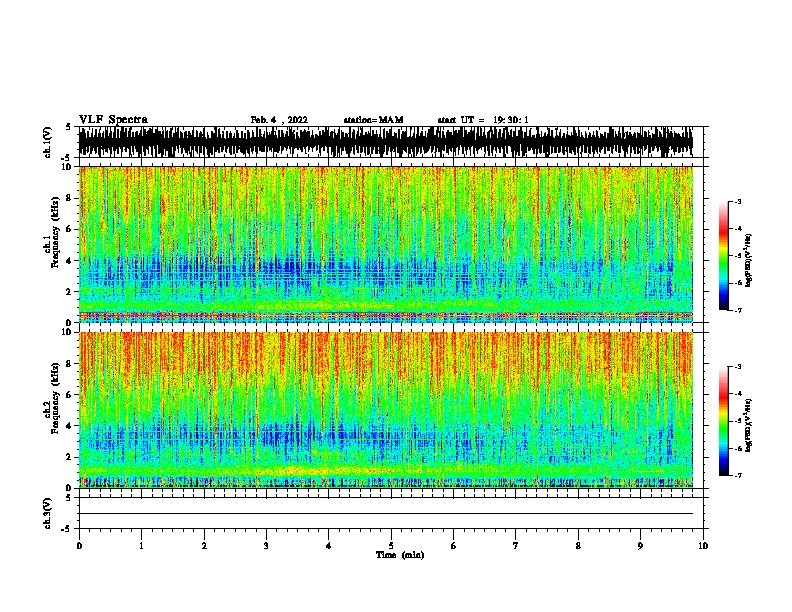Click the ch.2 "Frequency (kHz)" axis label
The image size is (792, 612).
55,398
